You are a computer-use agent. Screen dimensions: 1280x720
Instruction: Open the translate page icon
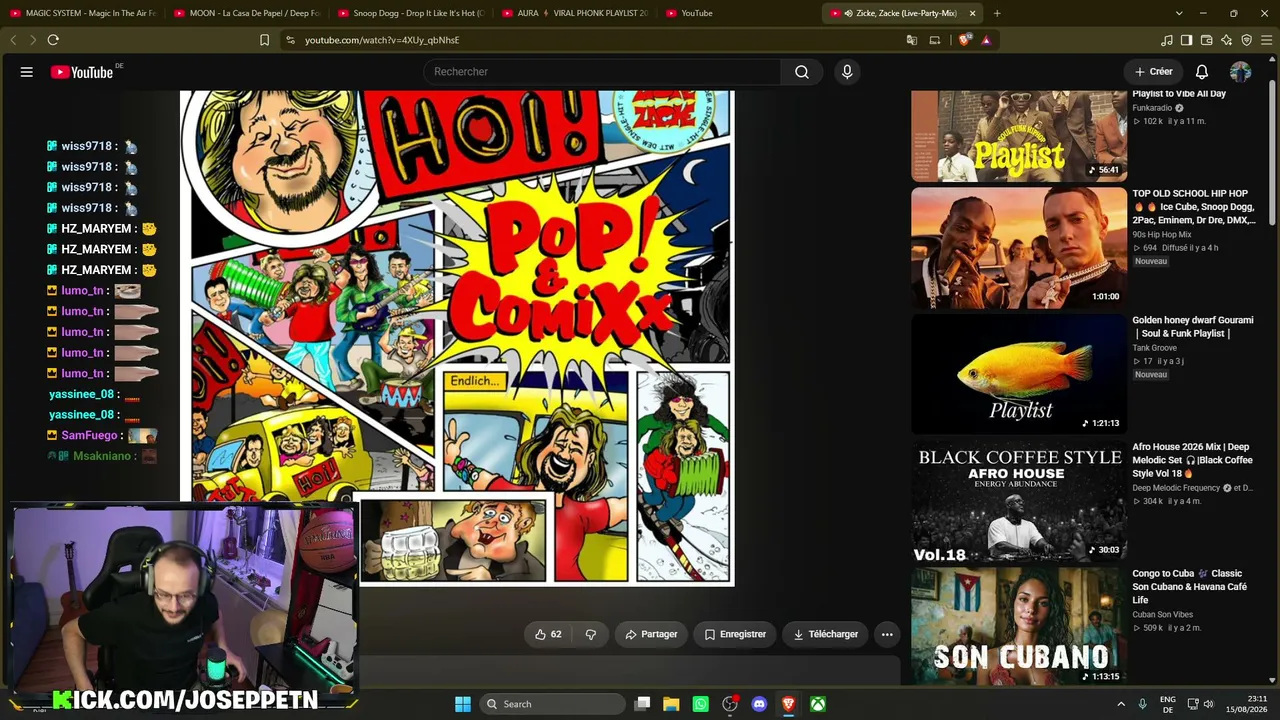coord(912,40)
